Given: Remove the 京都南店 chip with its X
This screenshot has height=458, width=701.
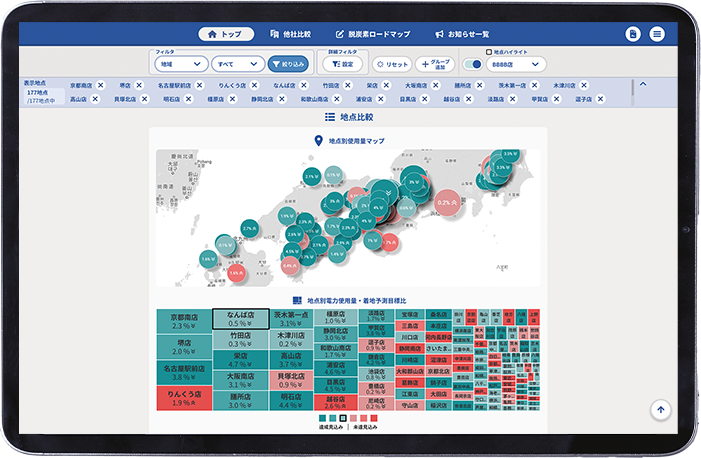Looking at the screenshot, I should click(x=102, y=86).
